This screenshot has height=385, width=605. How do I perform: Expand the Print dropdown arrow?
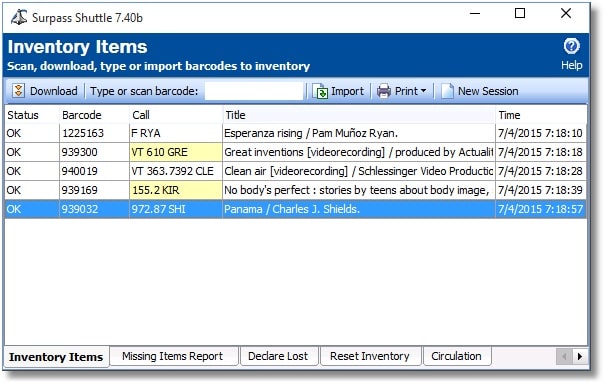pos(423,91)
